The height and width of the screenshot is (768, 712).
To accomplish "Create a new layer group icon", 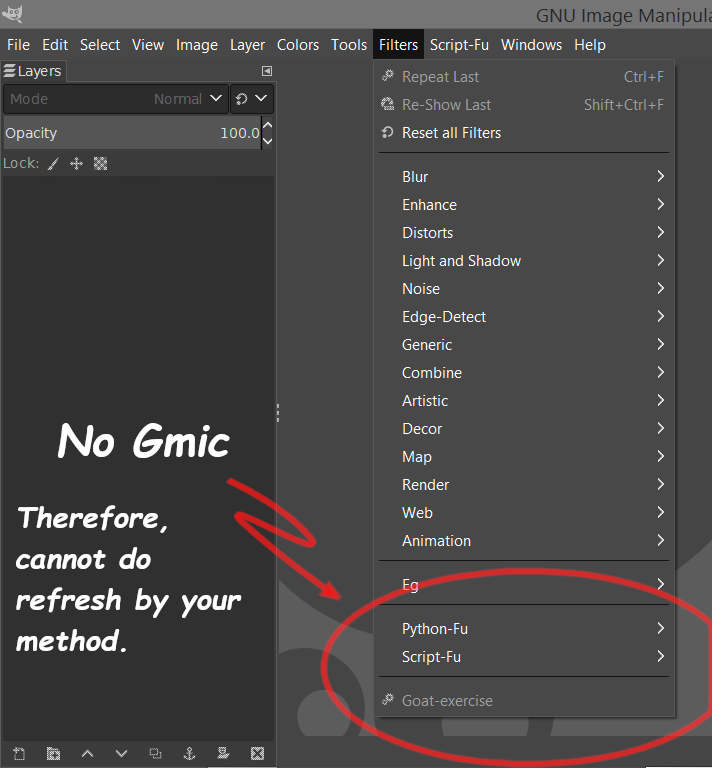I will [x=53, y=753].
